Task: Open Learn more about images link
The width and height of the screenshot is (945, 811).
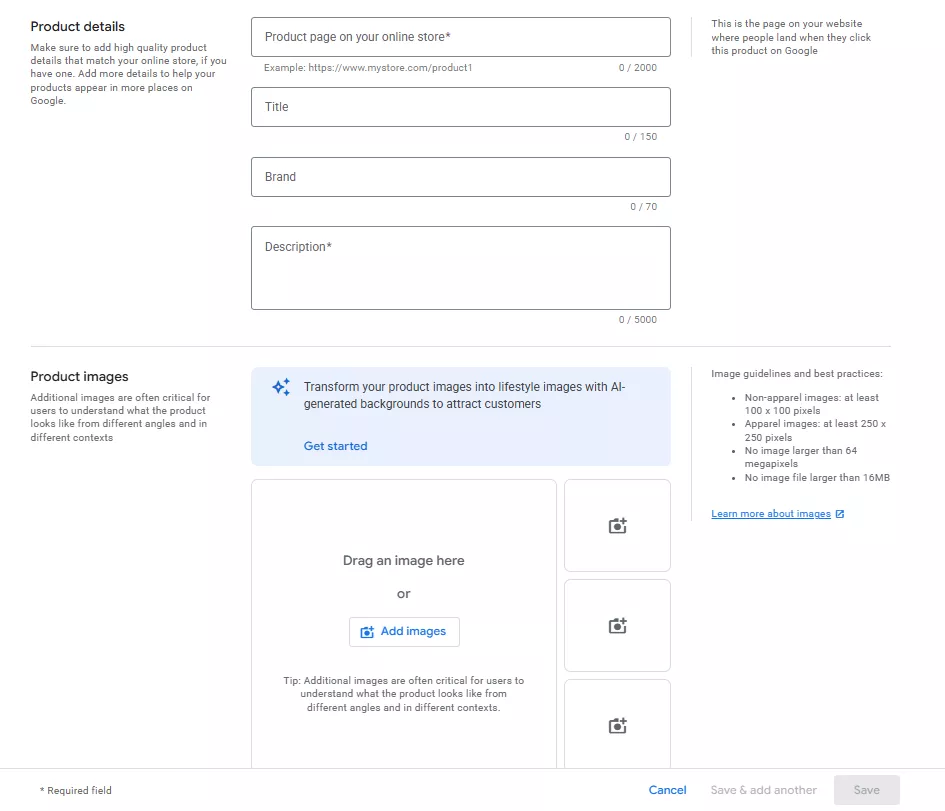Action: pos(770,514)
